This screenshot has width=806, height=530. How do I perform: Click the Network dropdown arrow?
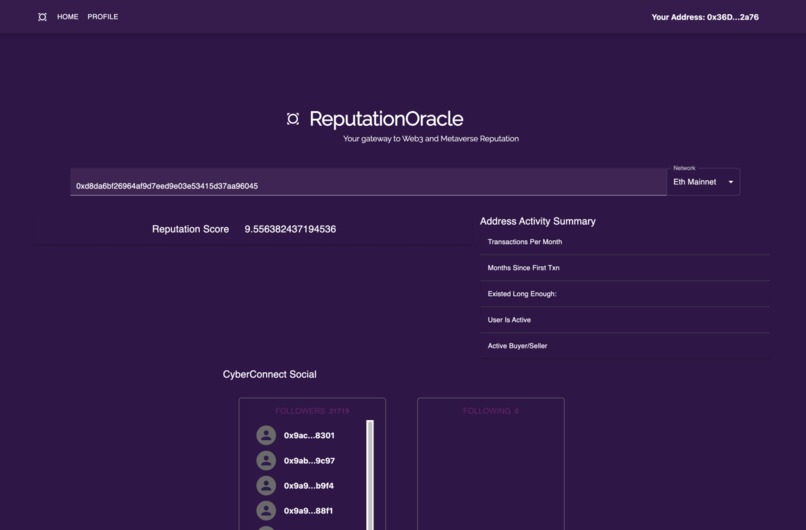click(x=730, y=182)
